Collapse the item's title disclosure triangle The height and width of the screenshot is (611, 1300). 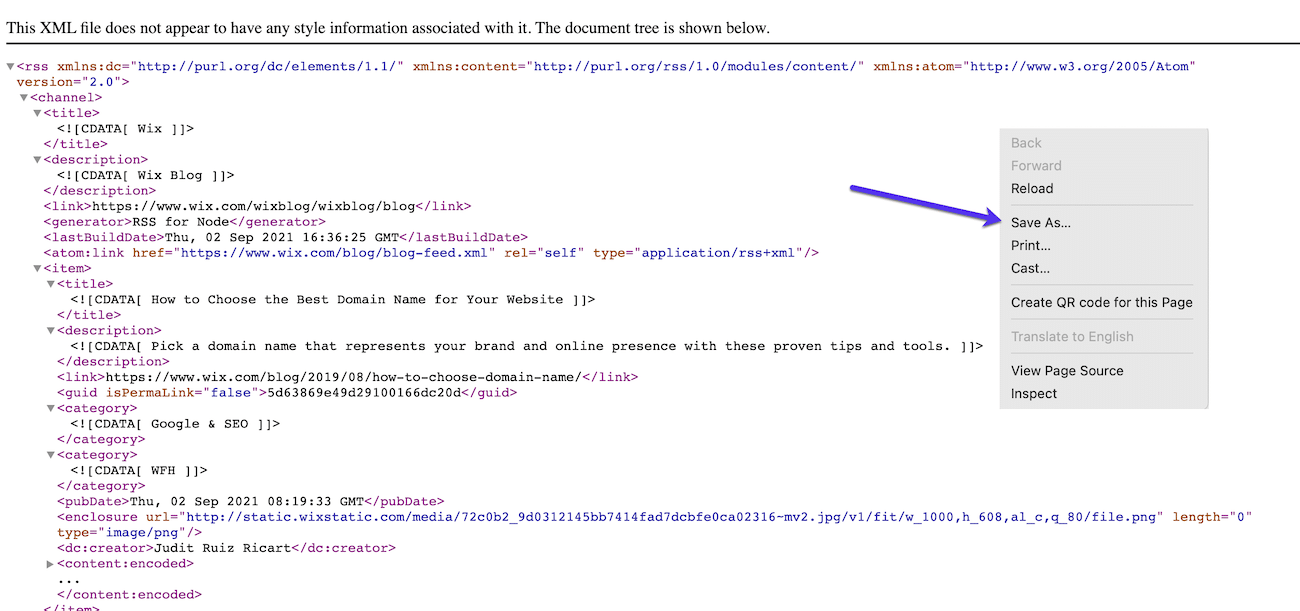[49, 283]
